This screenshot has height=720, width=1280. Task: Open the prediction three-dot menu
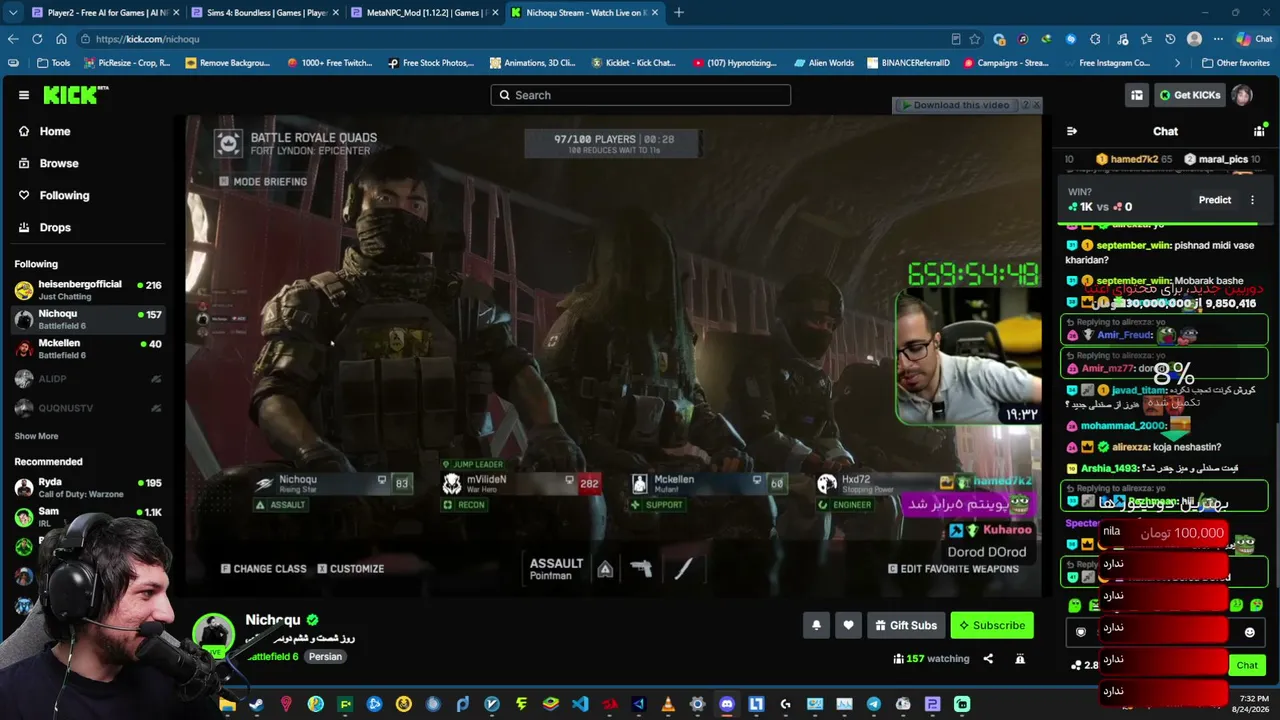[x=1252, y=200]
